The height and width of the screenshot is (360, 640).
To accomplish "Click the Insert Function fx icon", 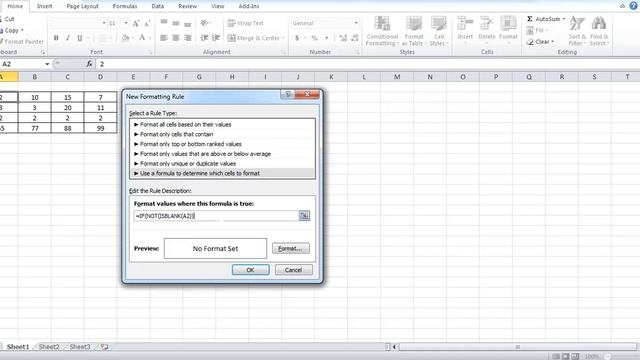I will tap(89, 64).
